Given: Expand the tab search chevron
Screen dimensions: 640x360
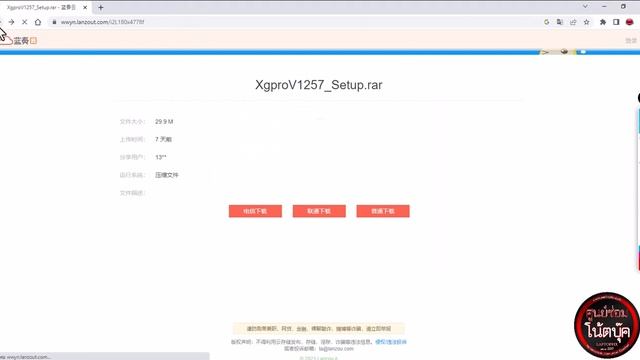Looking at the screenshot, I should click(x=585, y=7).
